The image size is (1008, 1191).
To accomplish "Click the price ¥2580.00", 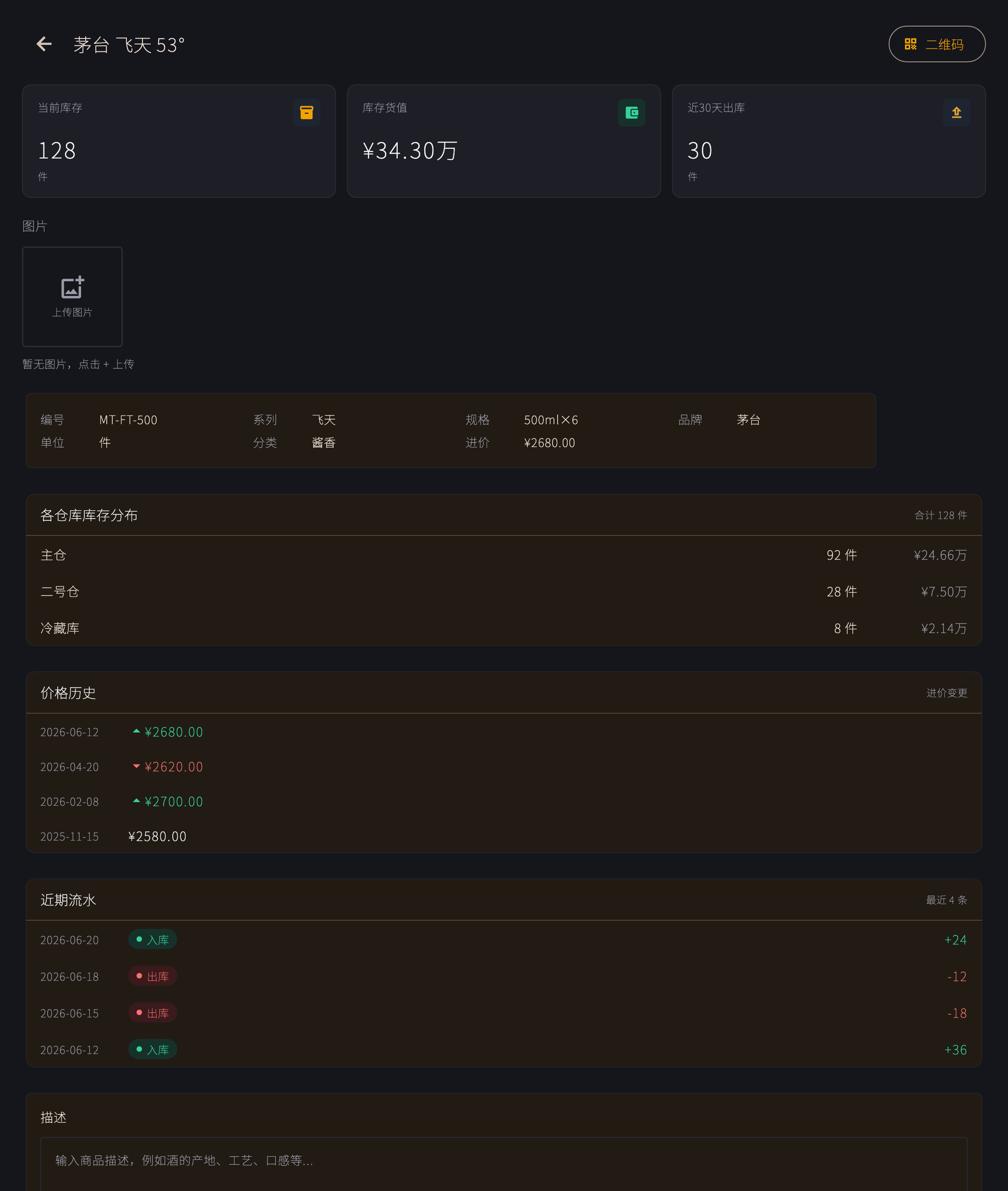I will point(157,836).
